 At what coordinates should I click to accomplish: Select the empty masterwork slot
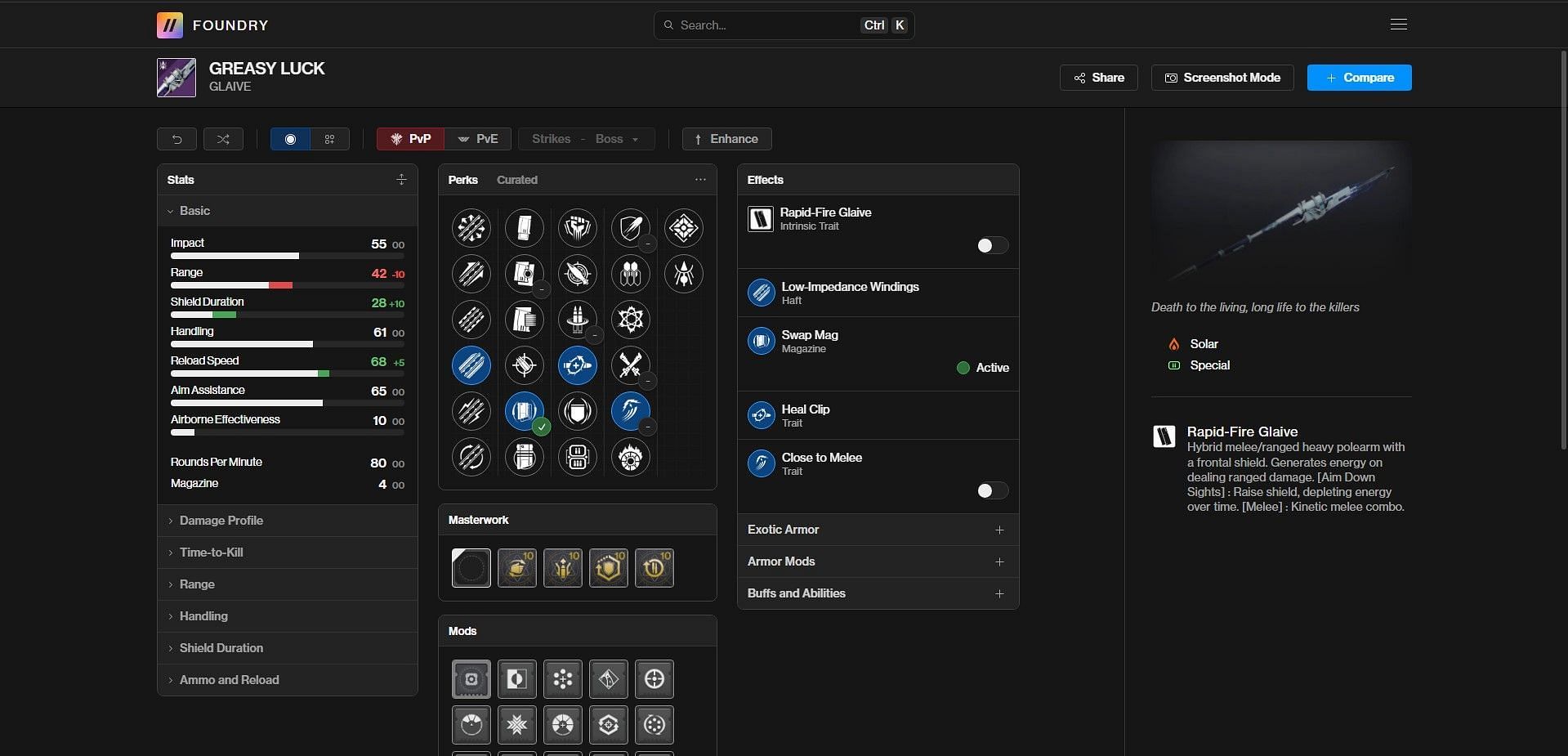pyautogui.click(x=471, y=568)
